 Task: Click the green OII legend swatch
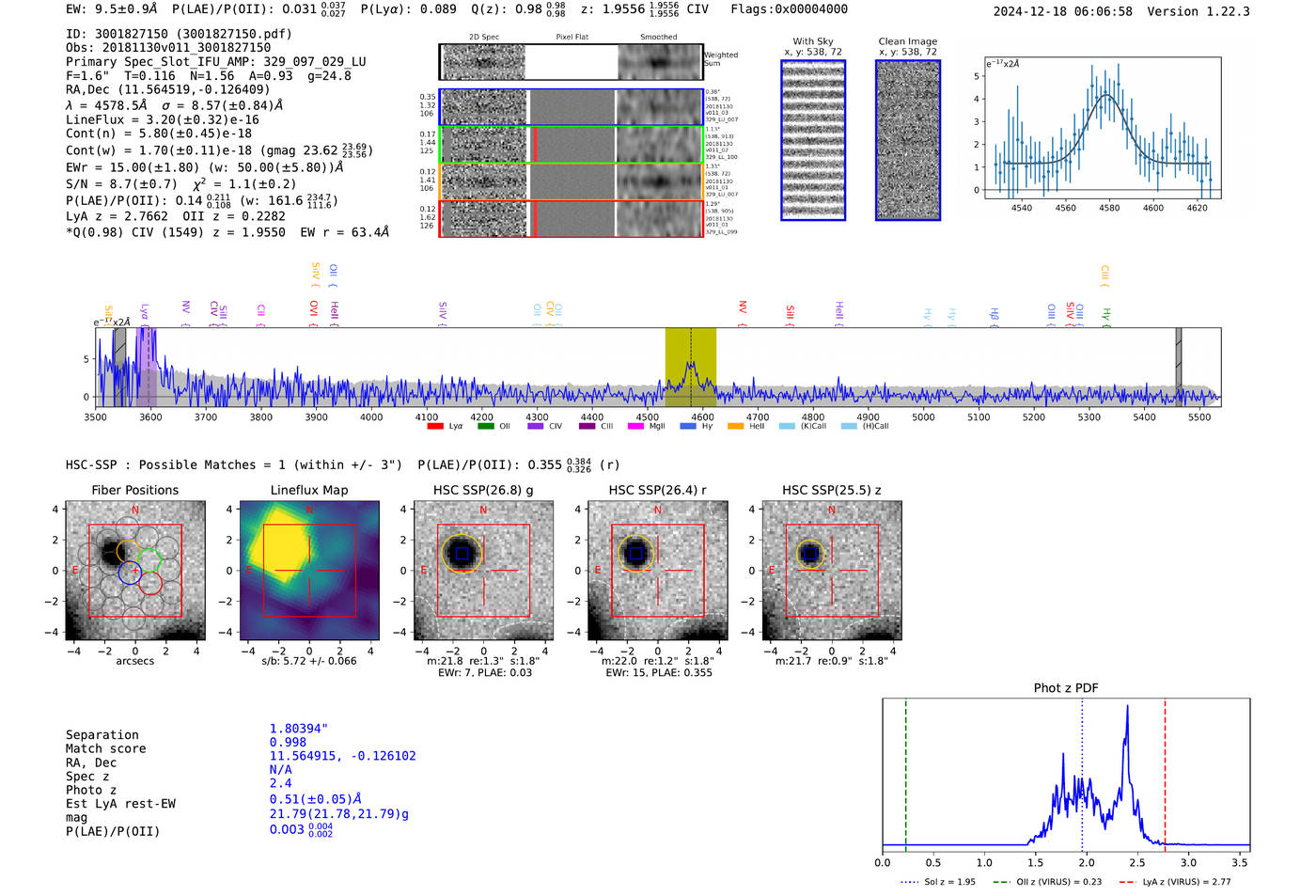(x=485, y=426)
